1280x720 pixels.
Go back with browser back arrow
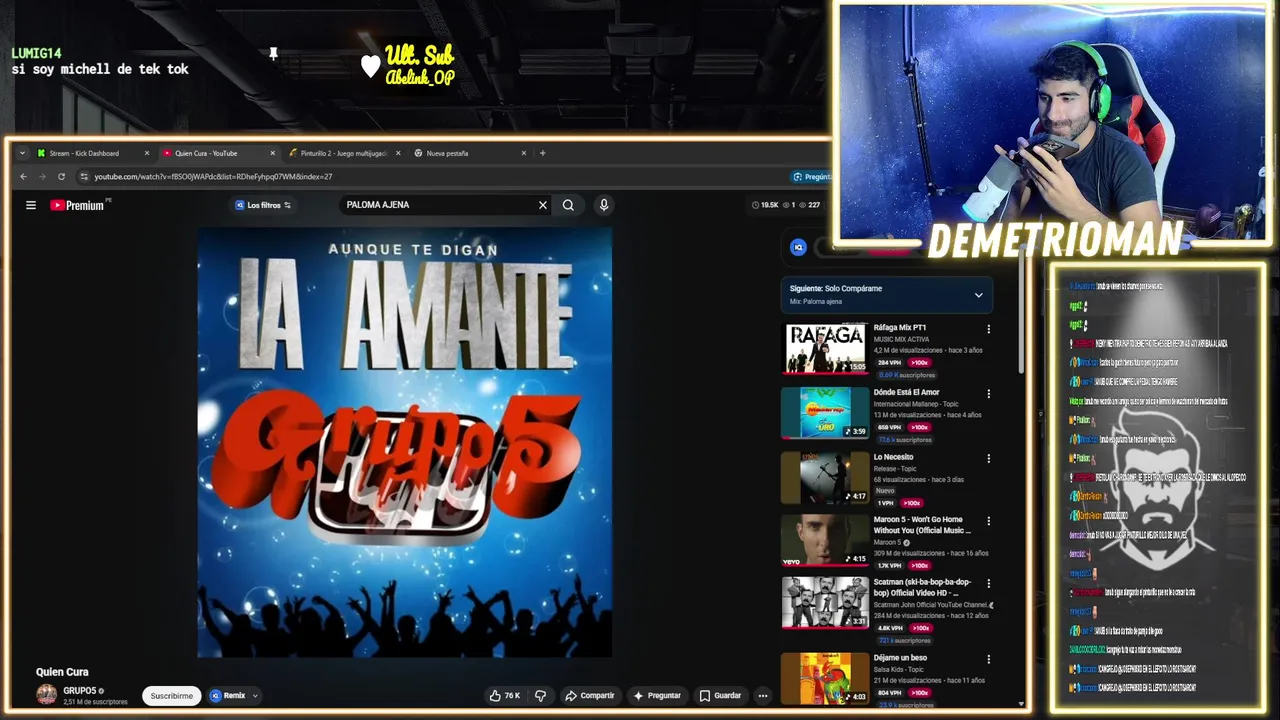[x=24, y=176]
